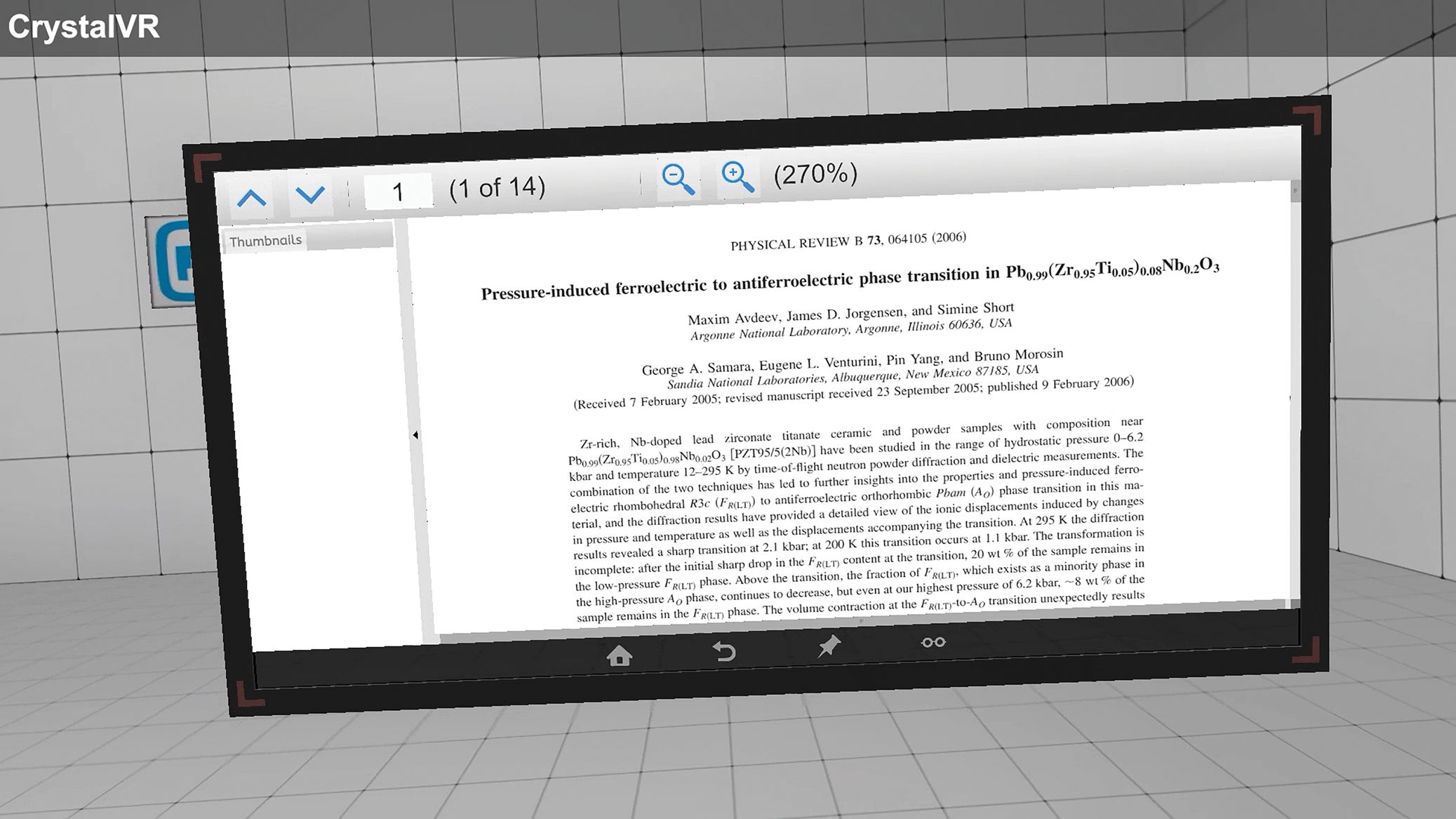Click the page number input field
Viewport: 1456px width, 819px height.
coord(398,191)
